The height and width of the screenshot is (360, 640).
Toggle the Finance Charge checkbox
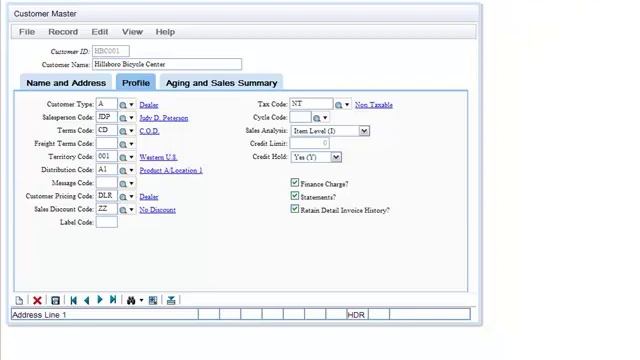pos(295,182)
